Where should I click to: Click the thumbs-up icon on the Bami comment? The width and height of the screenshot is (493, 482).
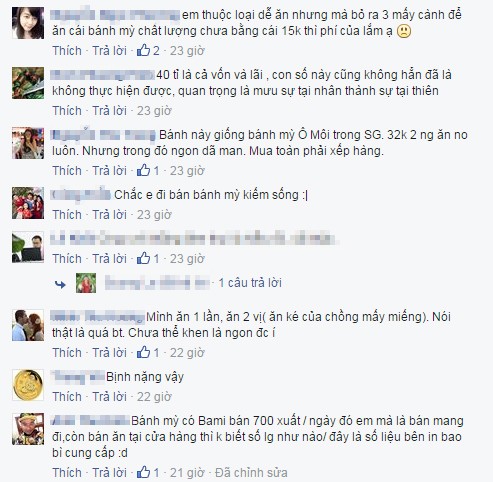144,473
